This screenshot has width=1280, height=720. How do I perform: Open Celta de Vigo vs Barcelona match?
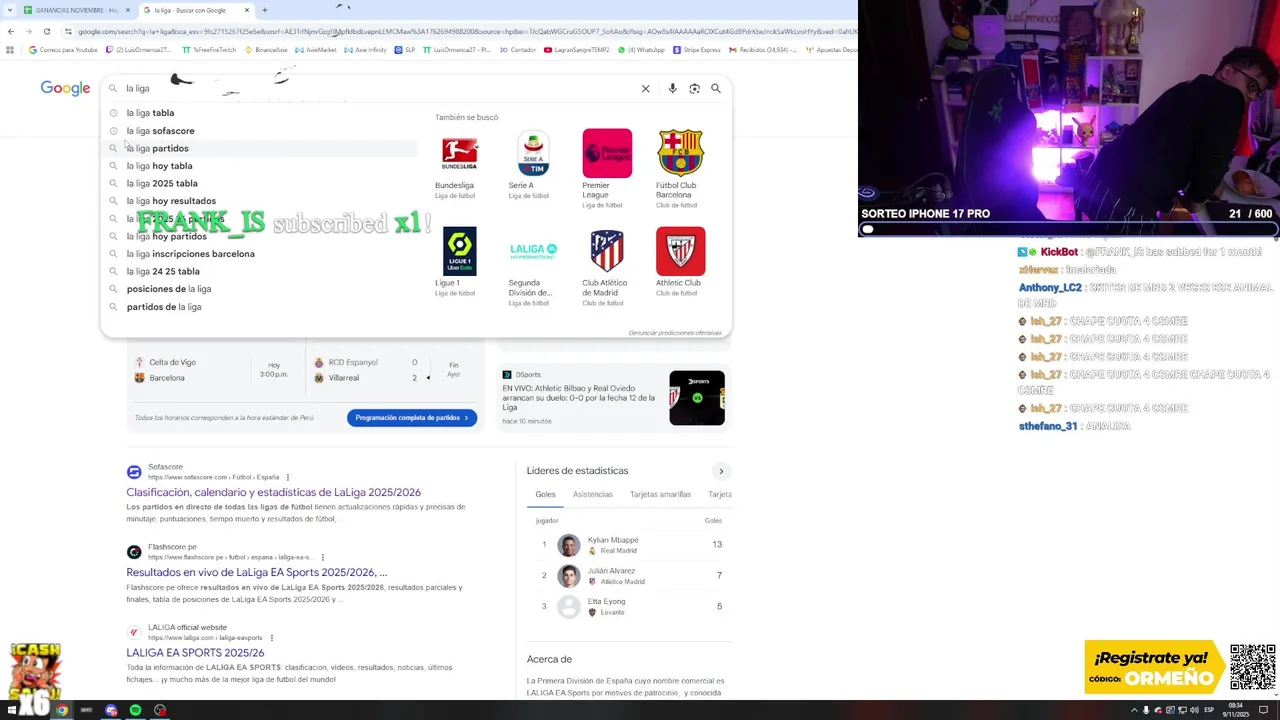tap(210, 370)
